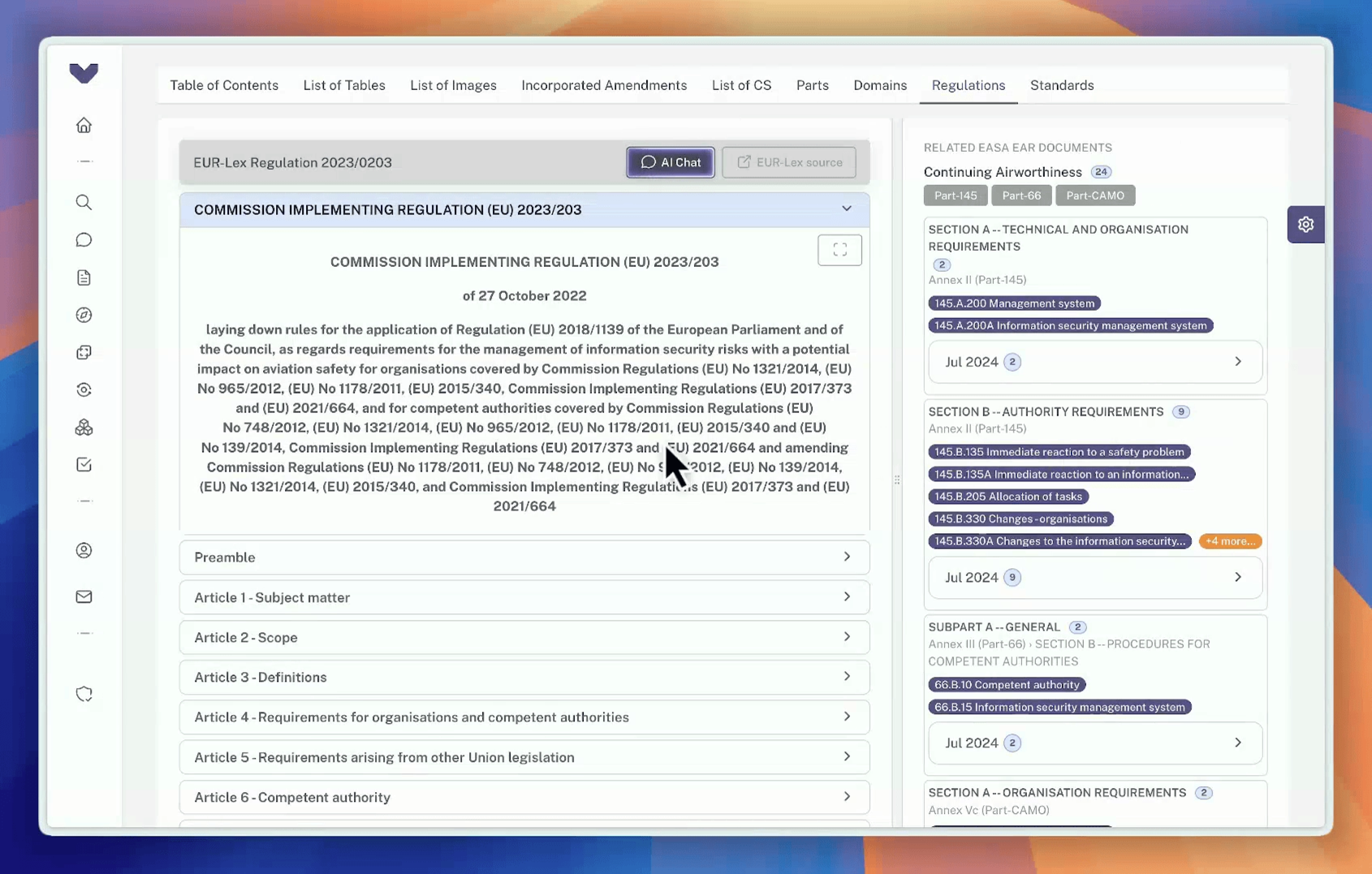1372x874 pixels.
Task: Switch to the Table of Contents tab
Action: click(x=224, y=85)
